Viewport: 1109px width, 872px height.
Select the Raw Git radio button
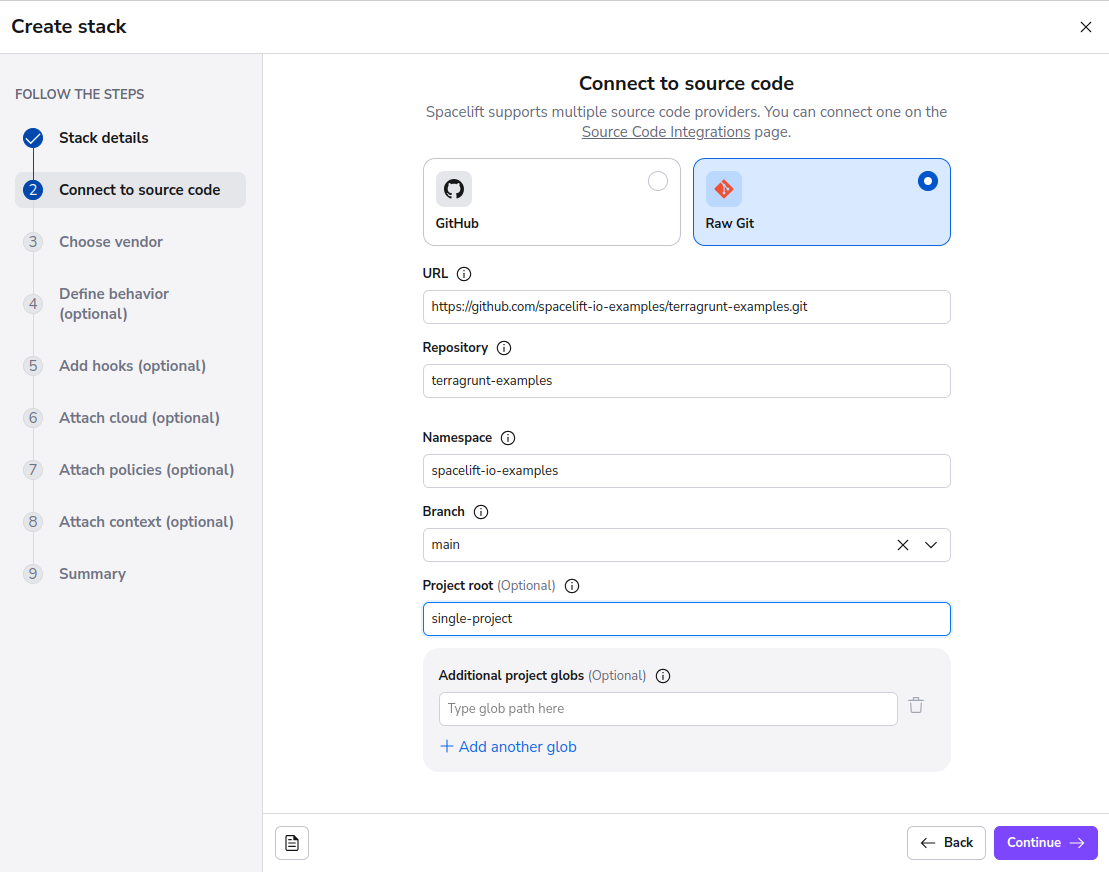tap(927, 181)
